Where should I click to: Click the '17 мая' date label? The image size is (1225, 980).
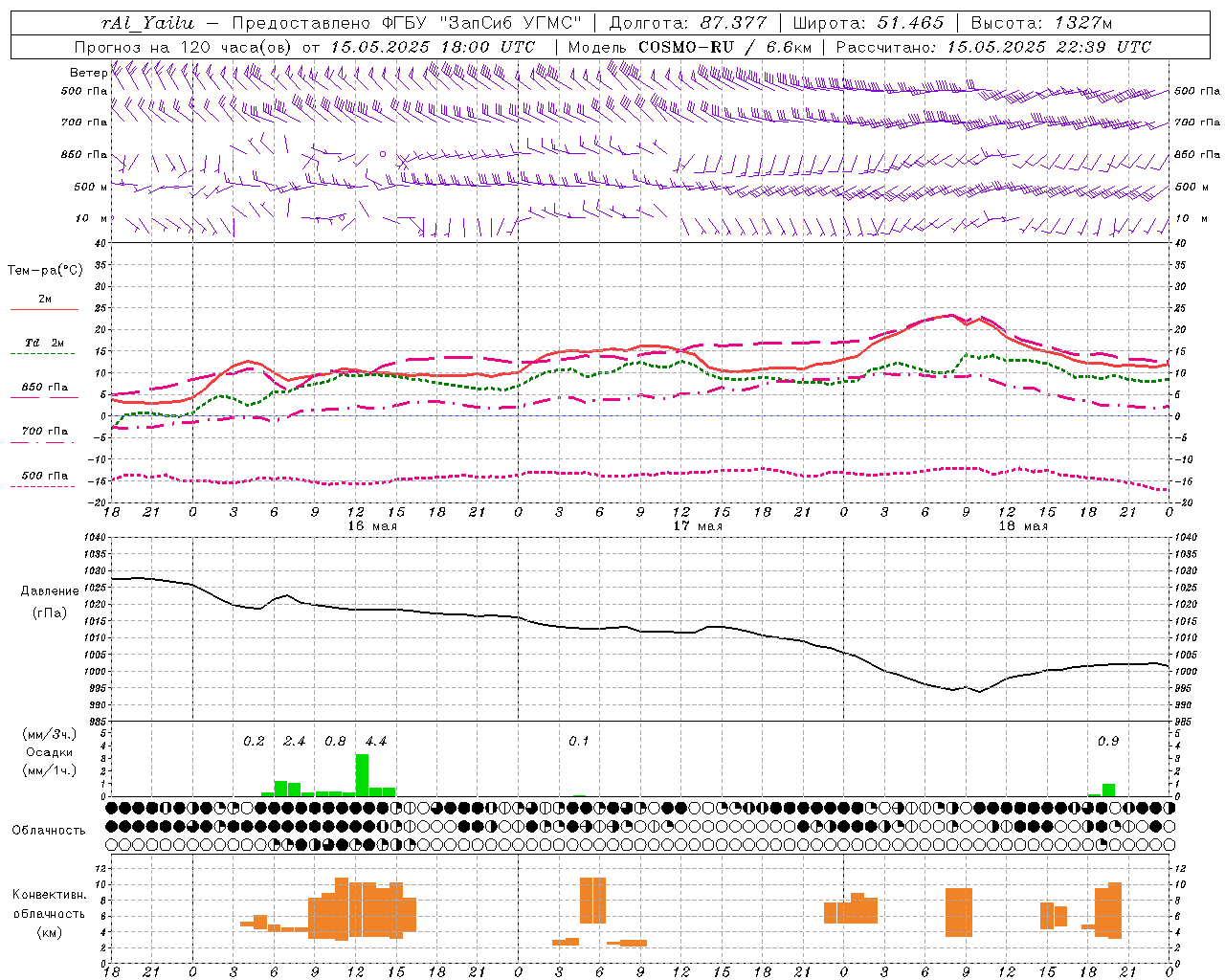pyautogui.click(x=698, y=525)
